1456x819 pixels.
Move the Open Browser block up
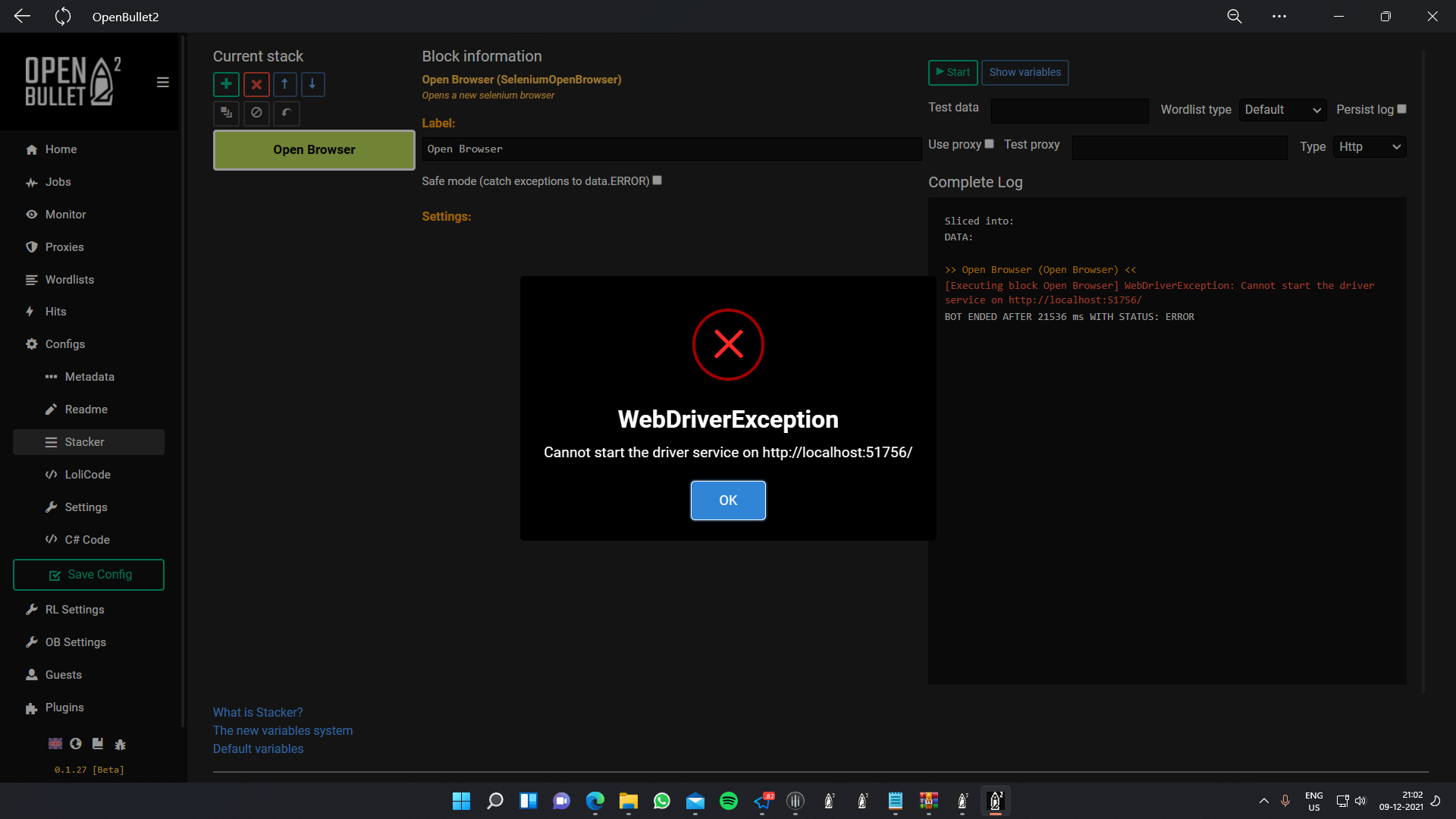point(284,84)
